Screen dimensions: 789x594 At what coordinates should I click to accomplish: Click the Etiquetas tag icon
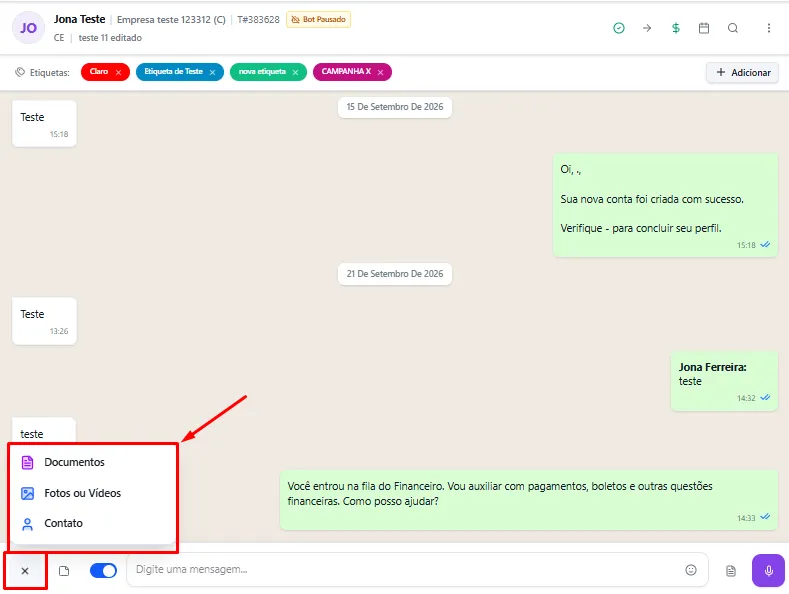(x=20, y=72)
